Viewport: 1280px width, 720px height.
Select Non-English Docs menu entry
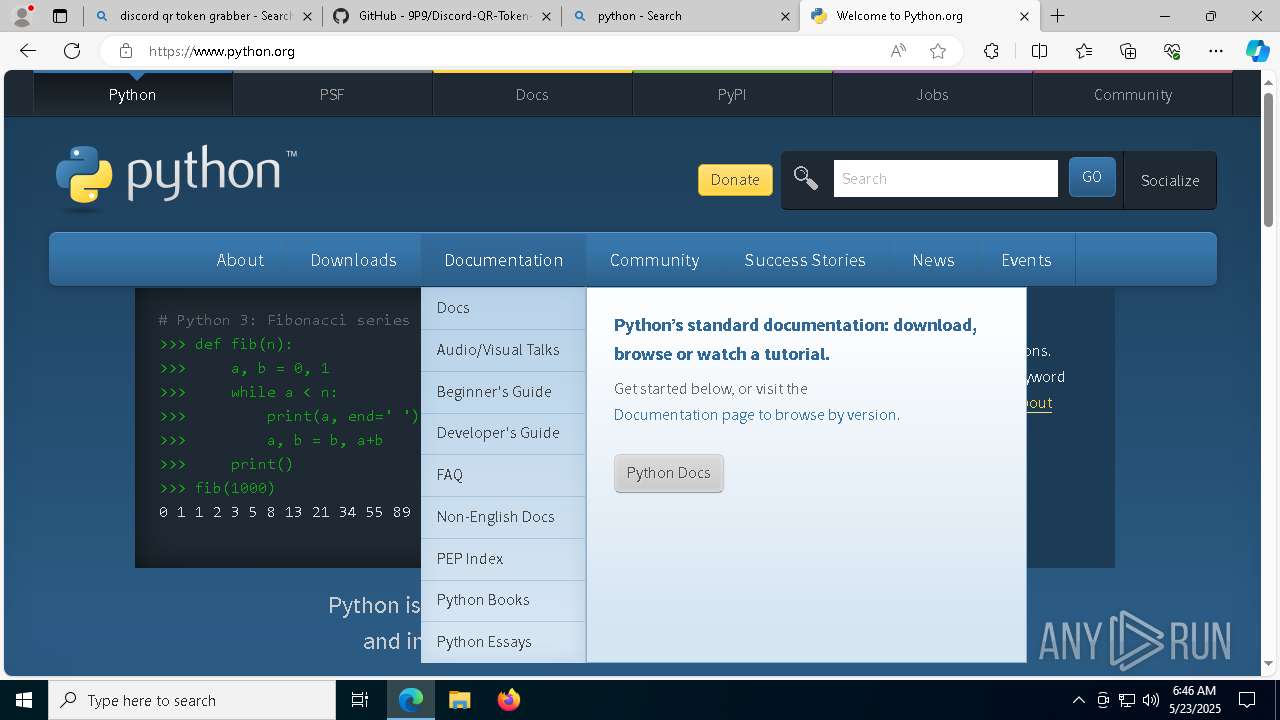(503, 517)
